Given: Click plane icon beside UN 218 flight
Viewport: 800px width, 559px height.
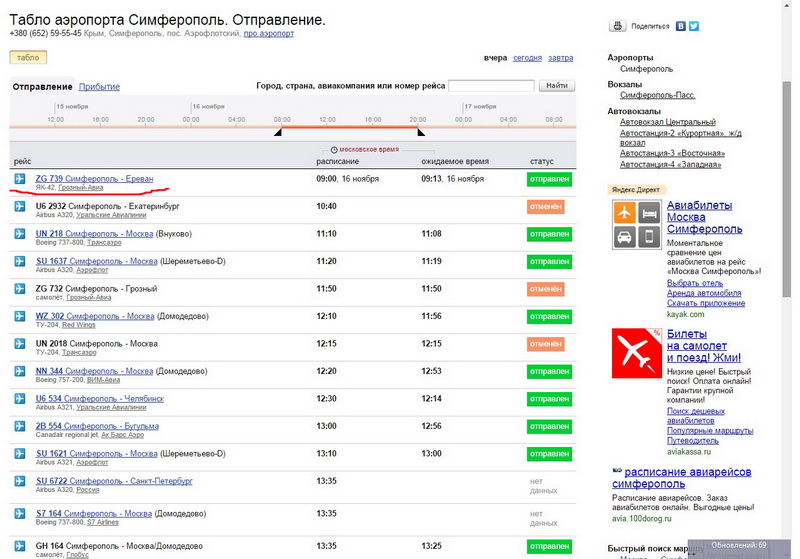Looking at the screenshot, I should coord(20,234).
